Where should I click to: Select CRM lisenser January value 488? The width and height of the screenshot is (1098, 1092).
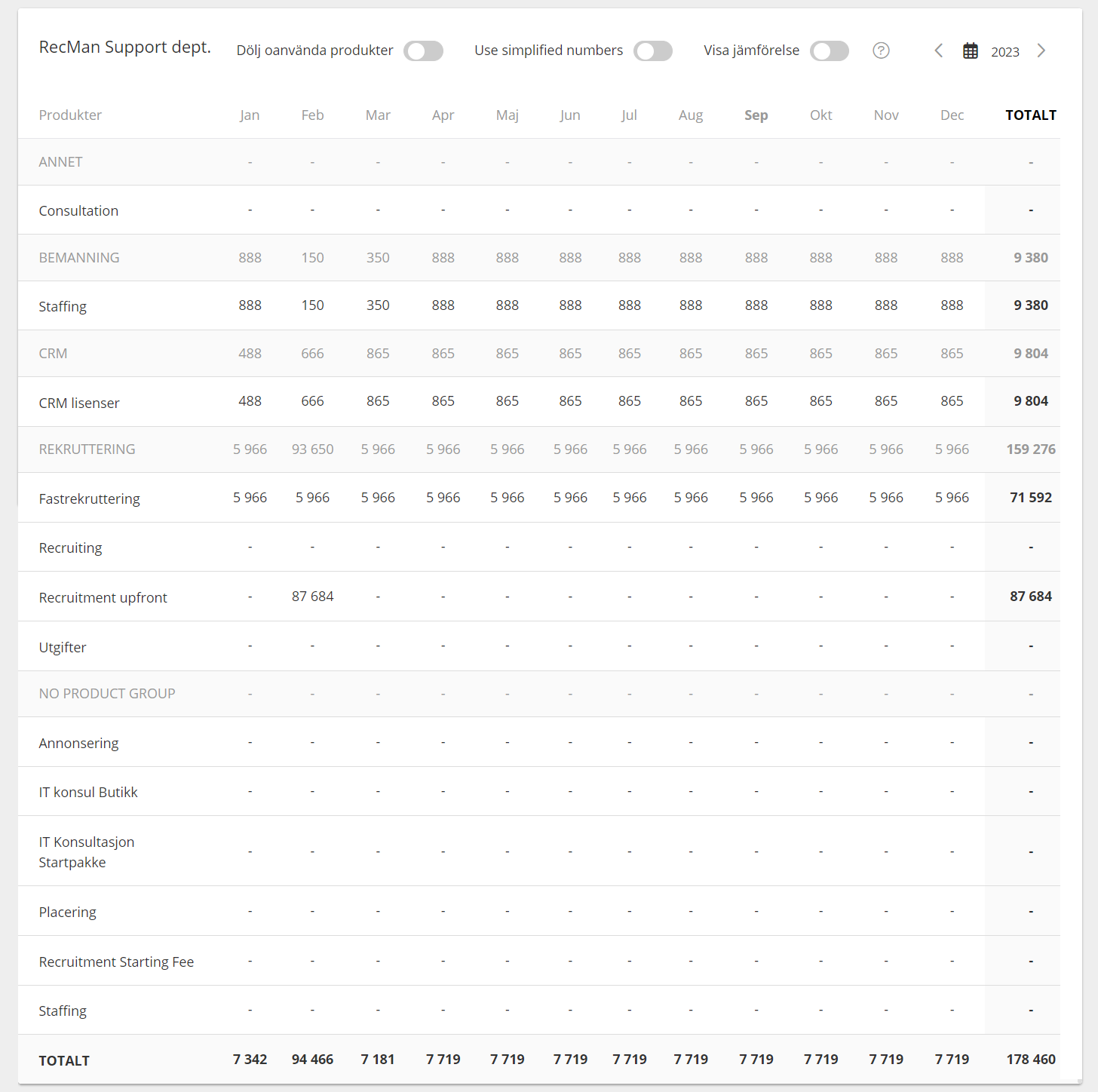(250, 401)
